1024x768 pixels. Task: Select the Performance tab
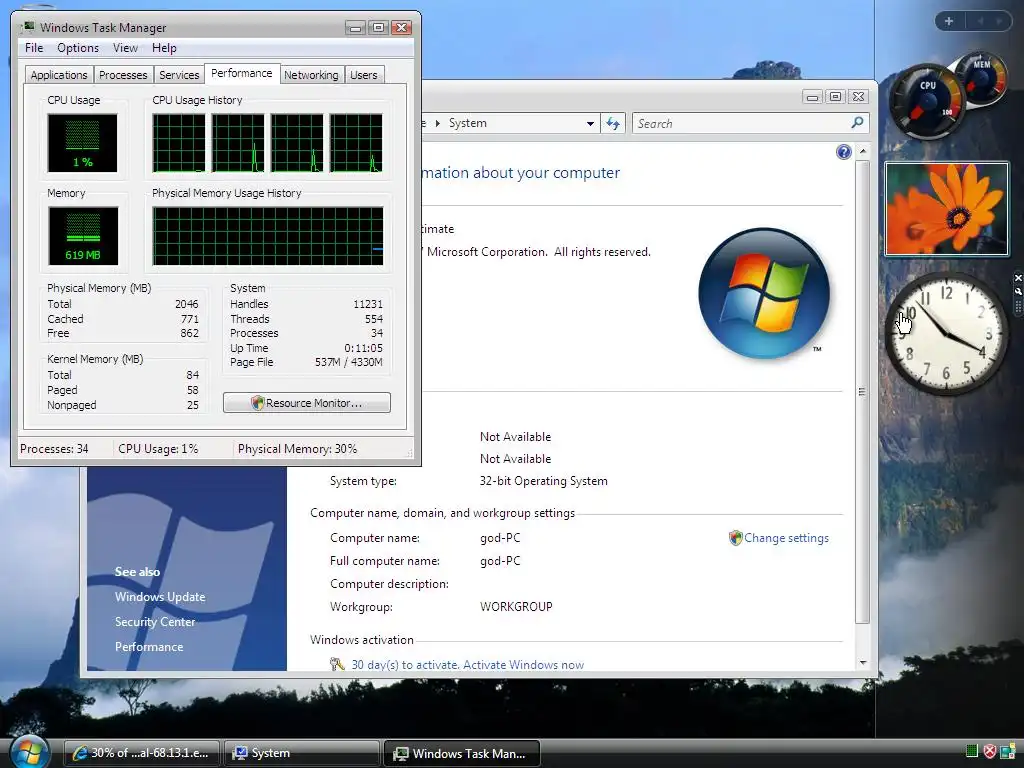[x=242, y=73]
